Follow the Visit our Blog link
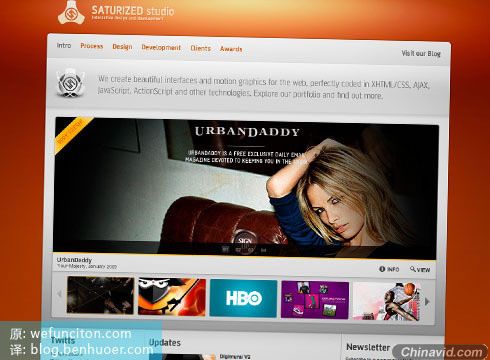 coord(421,53)
